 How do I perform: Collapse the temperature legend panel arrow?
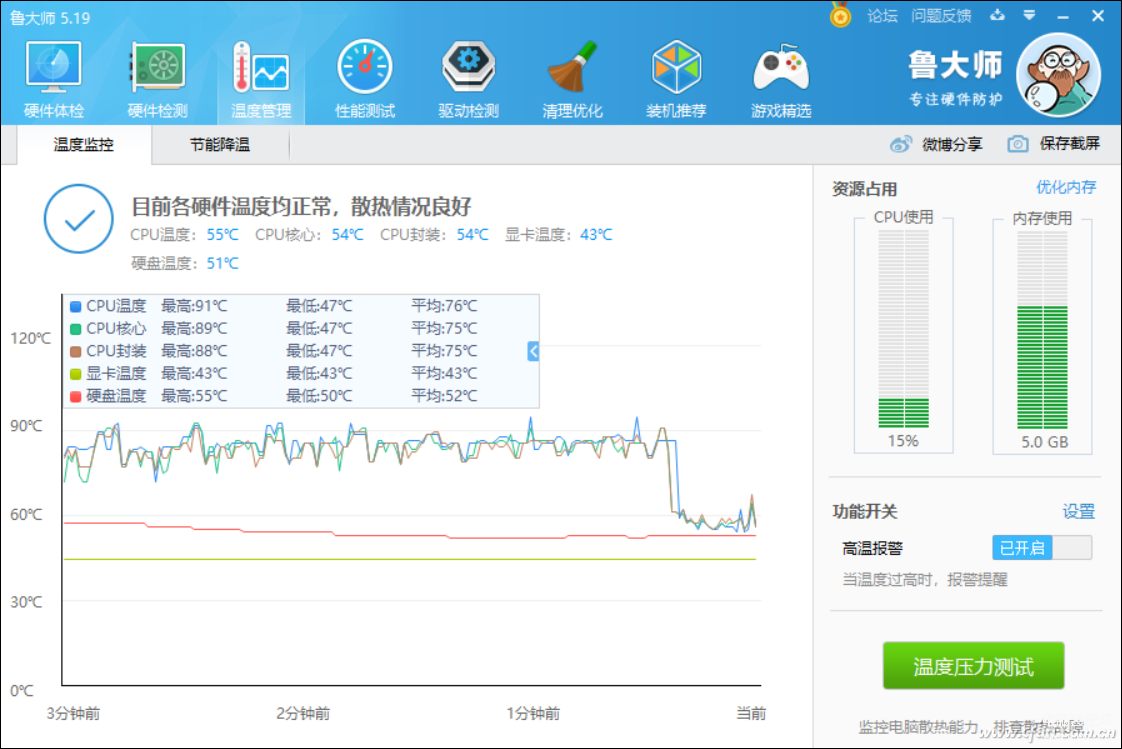coord(533,351)
